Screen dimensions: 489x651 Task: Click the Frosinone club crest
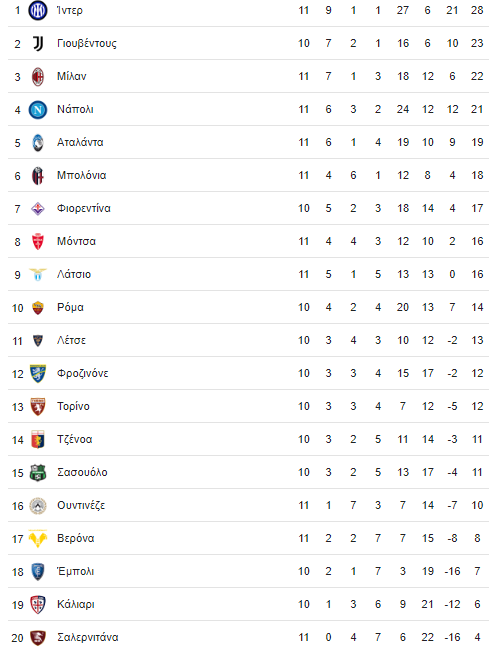[37, 374]
